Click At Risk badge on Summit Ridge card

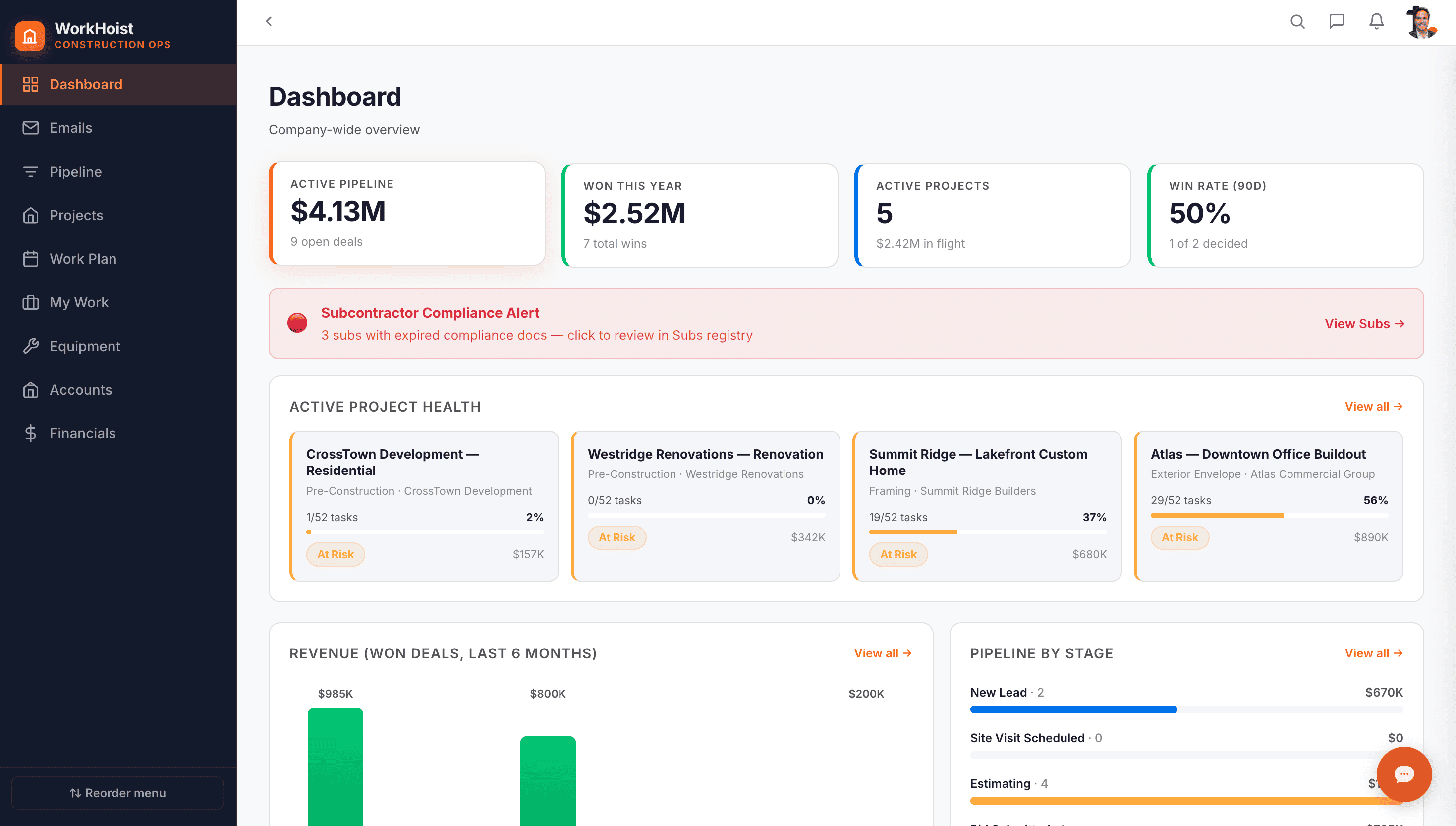click(x=898, y=555)
